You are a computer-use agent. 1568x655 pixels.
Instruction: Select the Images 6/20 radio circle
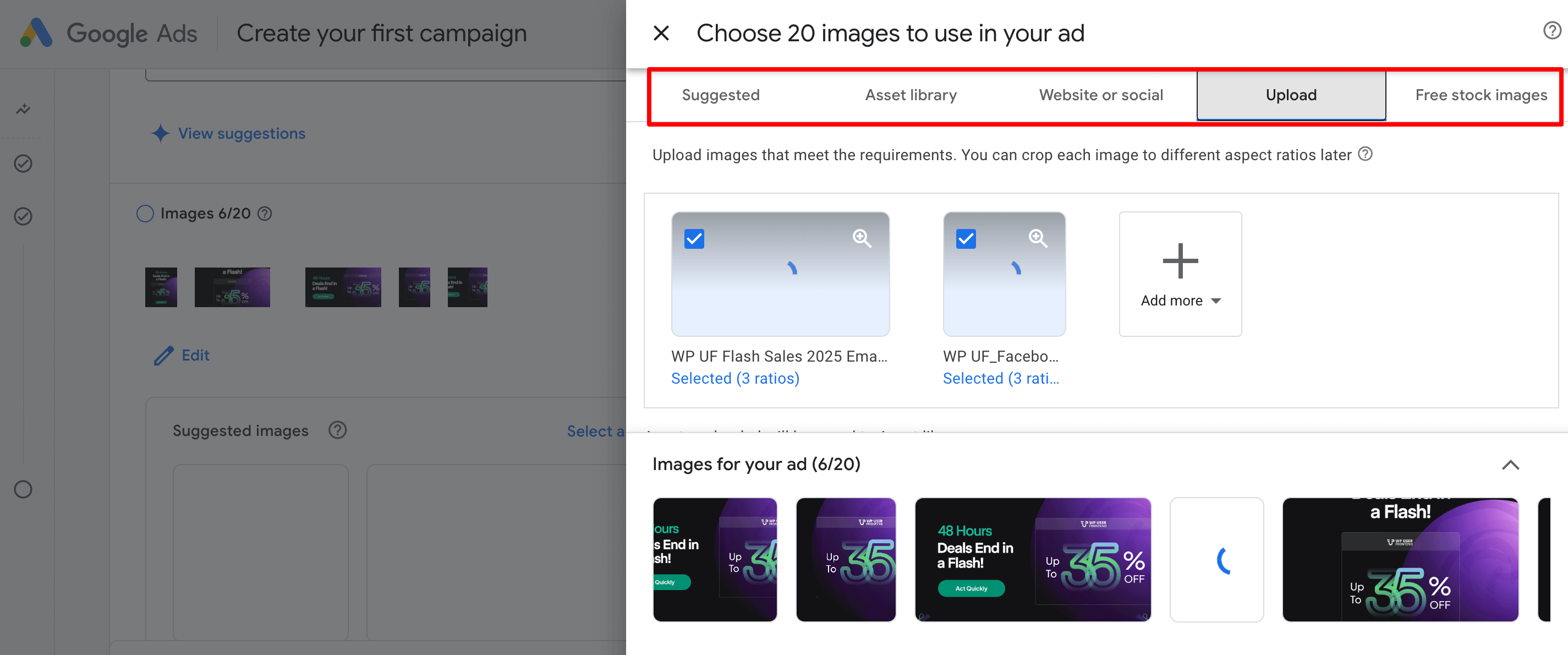coord(145,214)
